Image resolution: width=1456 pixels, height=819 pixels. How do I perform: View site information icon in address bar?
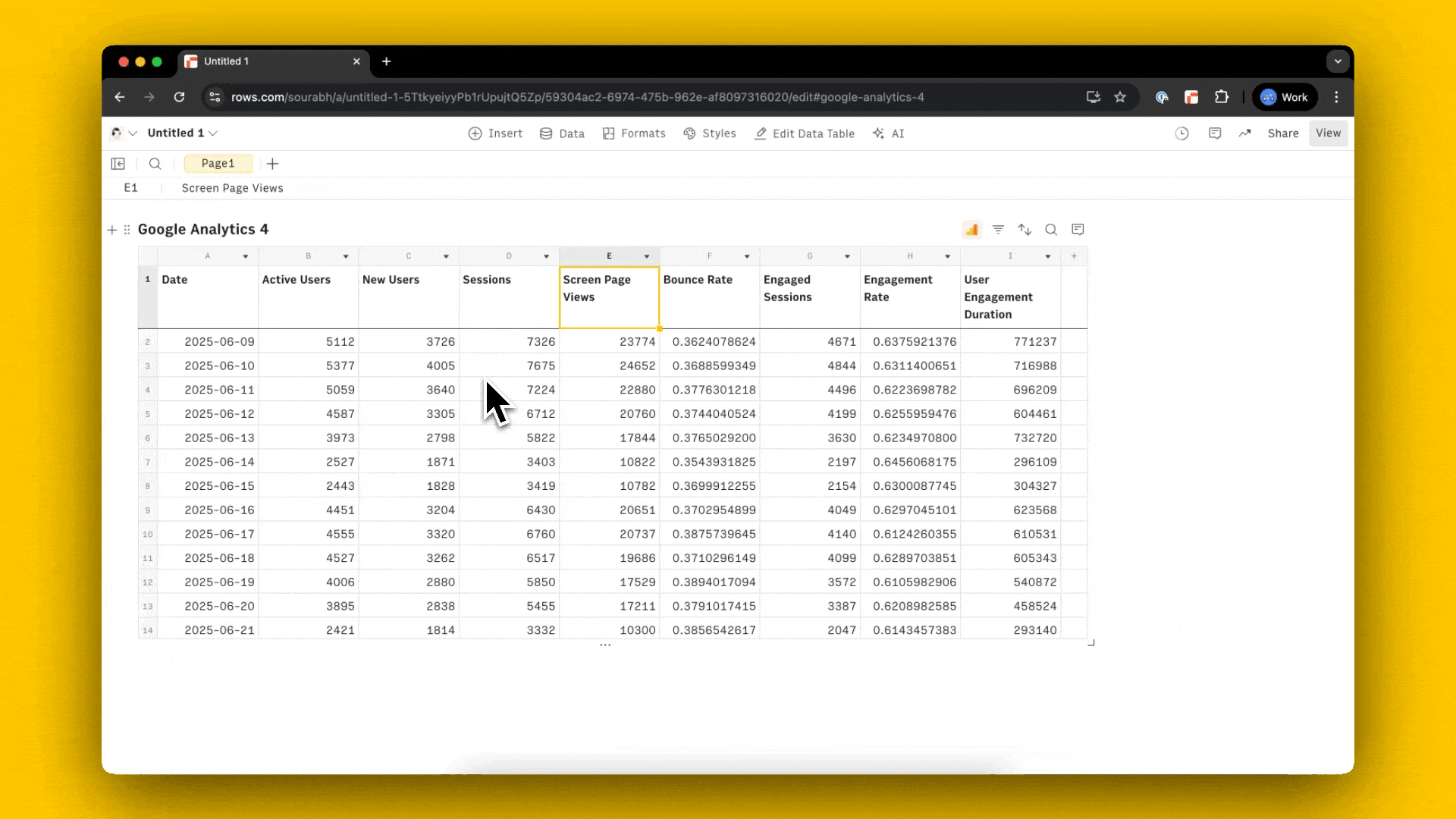pyautogui.click(x=215, y=97)
